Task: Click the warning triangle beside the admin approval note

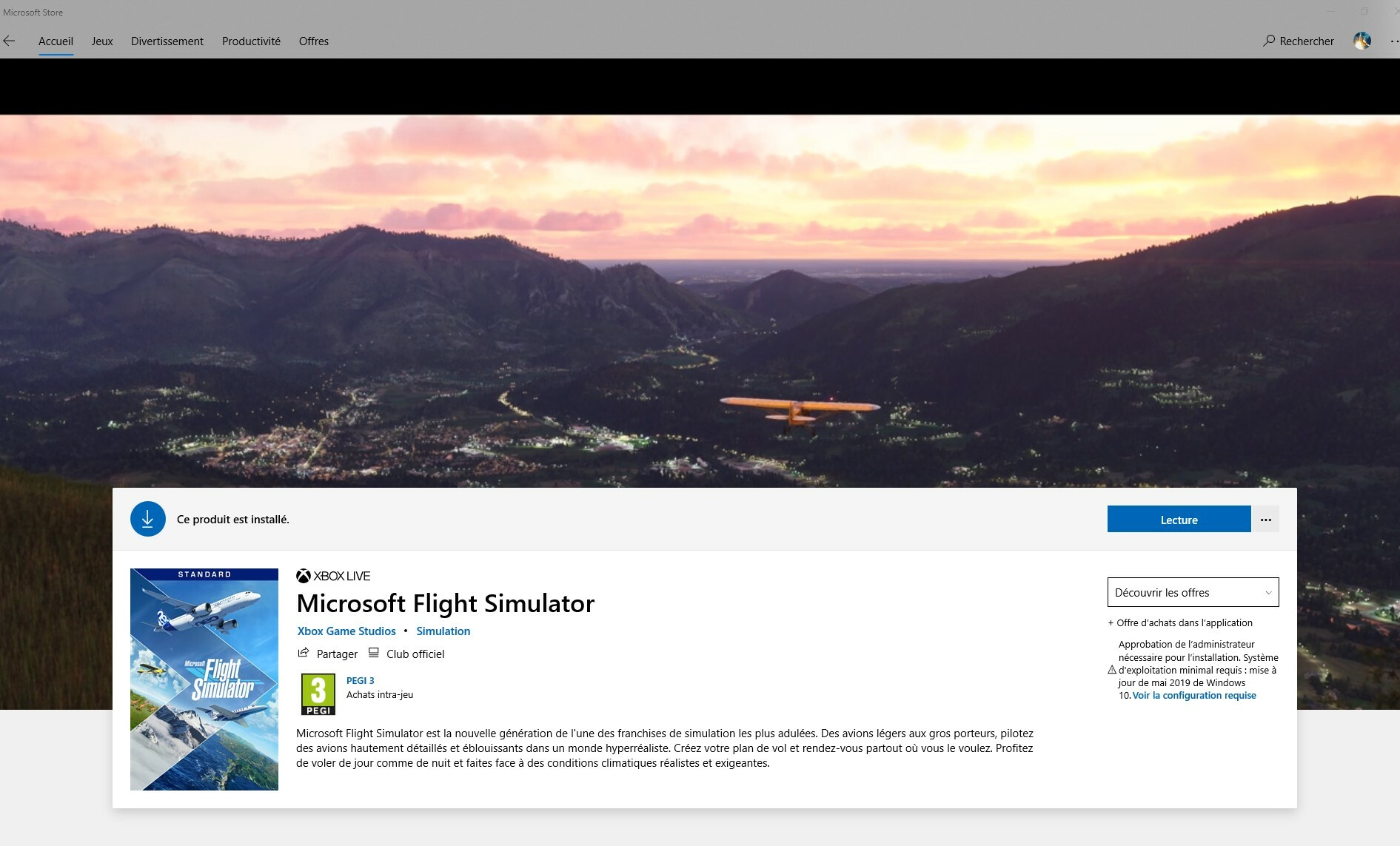Action: 1112,670
